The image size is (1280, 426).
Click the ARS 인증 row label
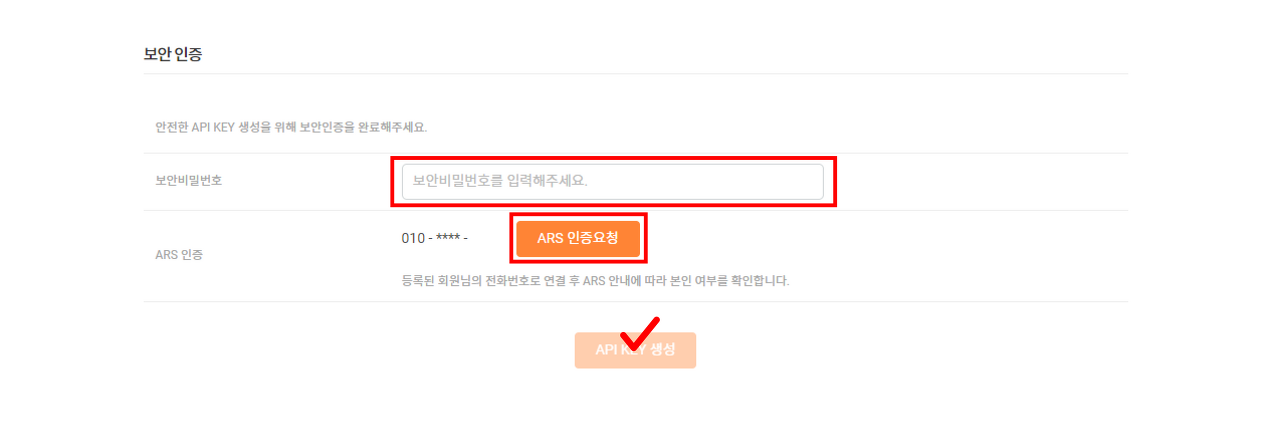point(179,255)
